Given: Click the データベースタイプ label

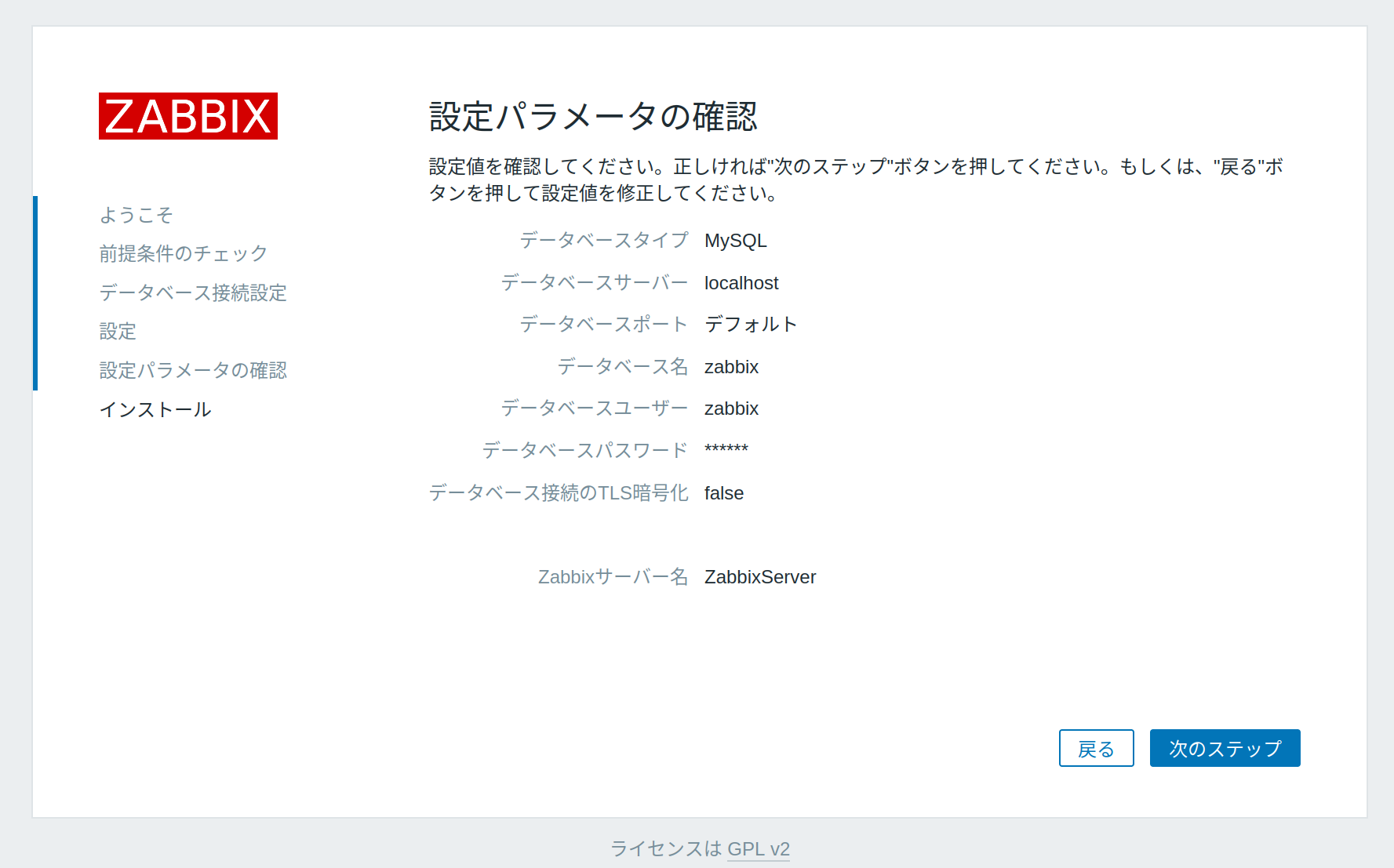Looking at the screenshot, I should coord(604,241).
